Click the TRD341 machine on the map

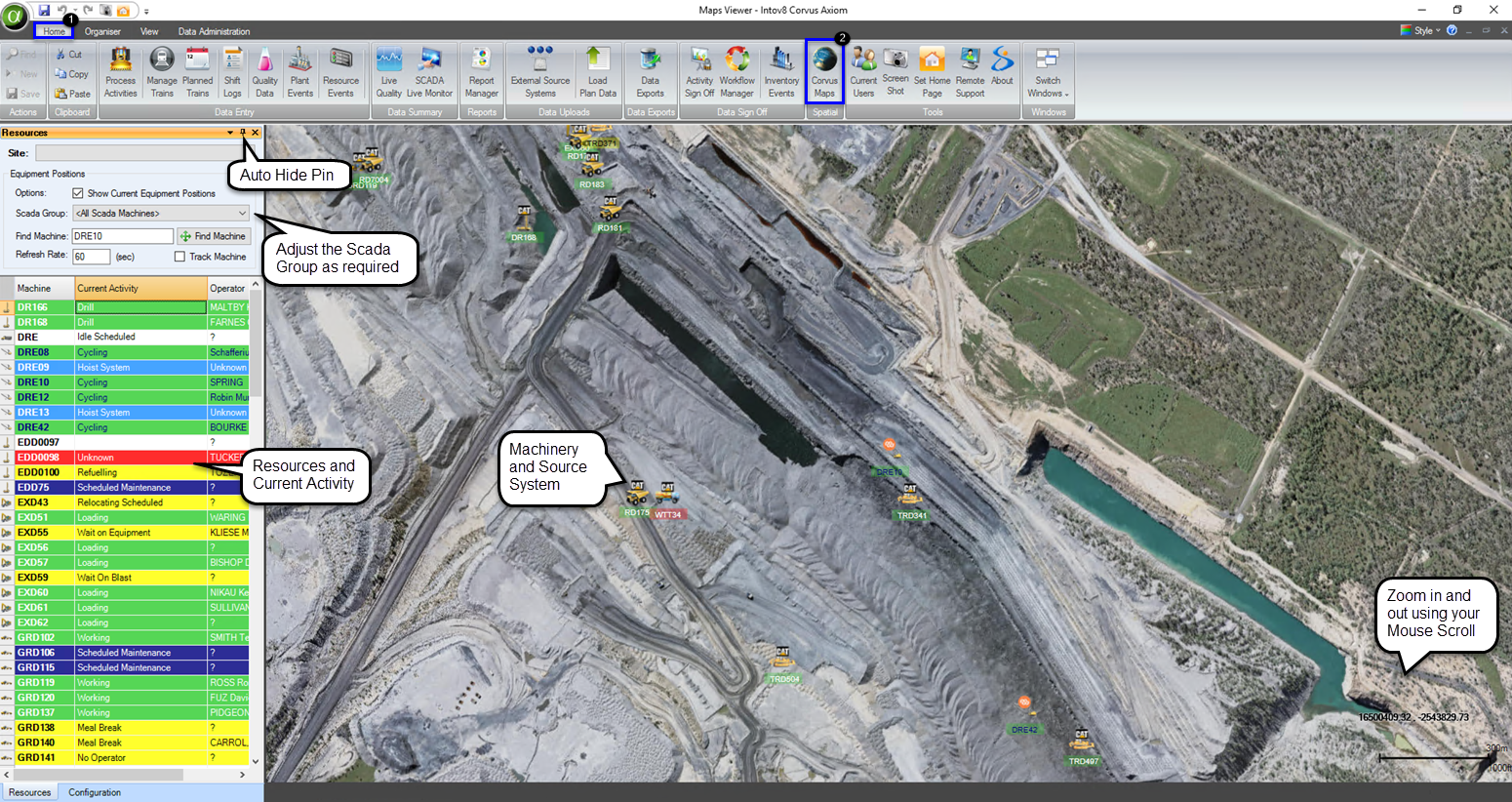pyautogui.click(x=911, y=503)
